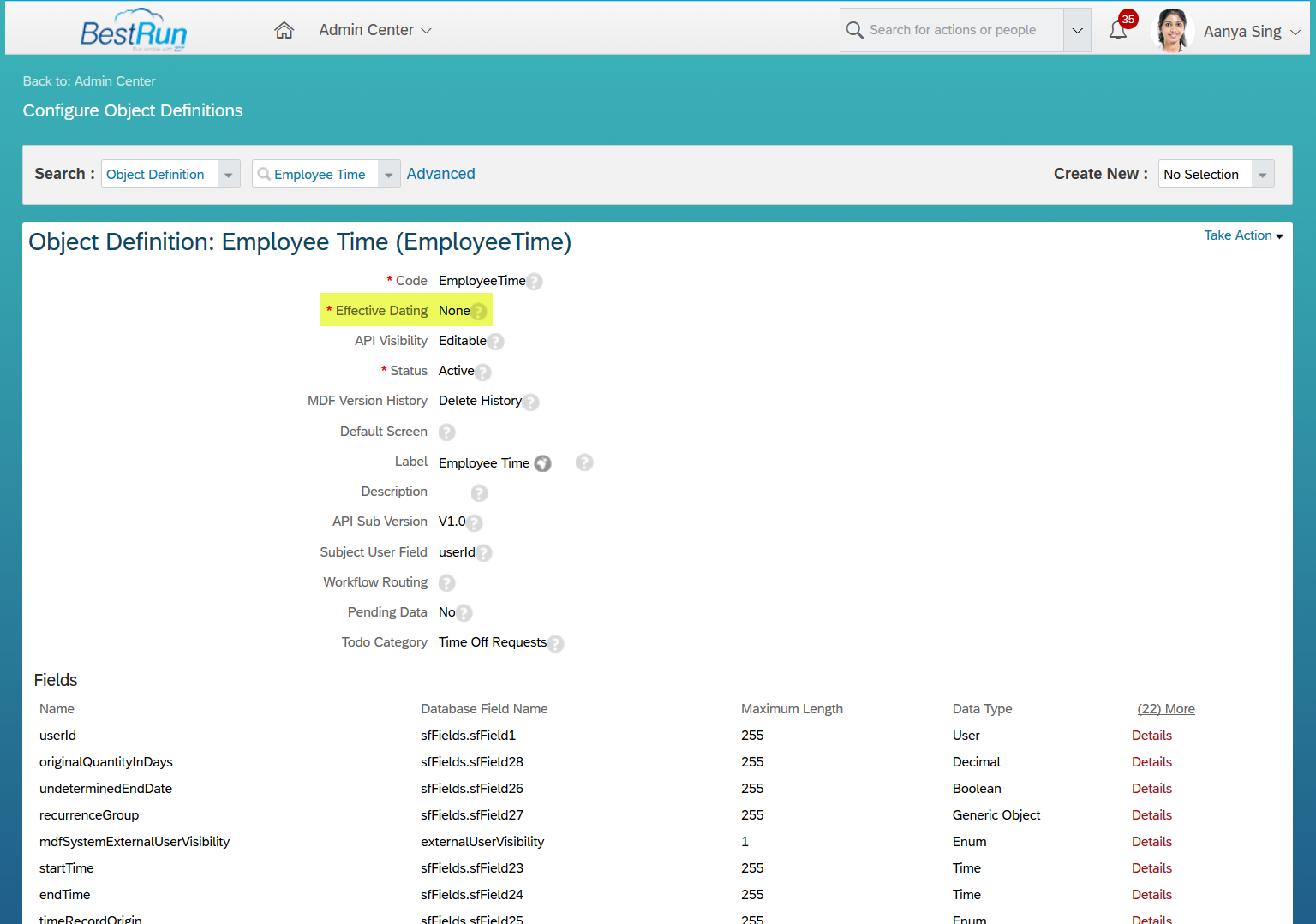
Task: Show help for Pending Data field
Action: tap(464, 613)
